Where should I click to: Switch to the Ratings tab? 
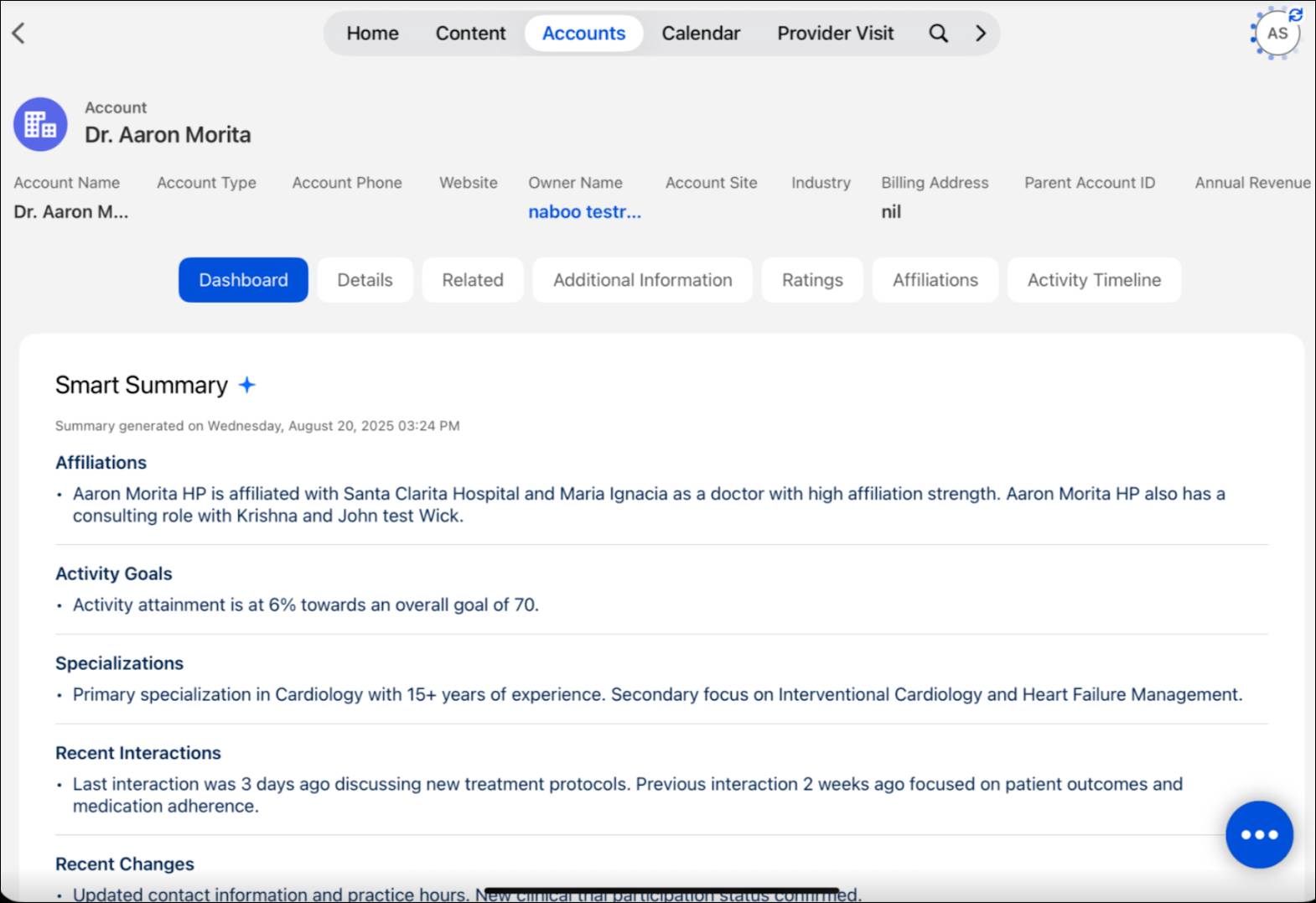[812, 280]
